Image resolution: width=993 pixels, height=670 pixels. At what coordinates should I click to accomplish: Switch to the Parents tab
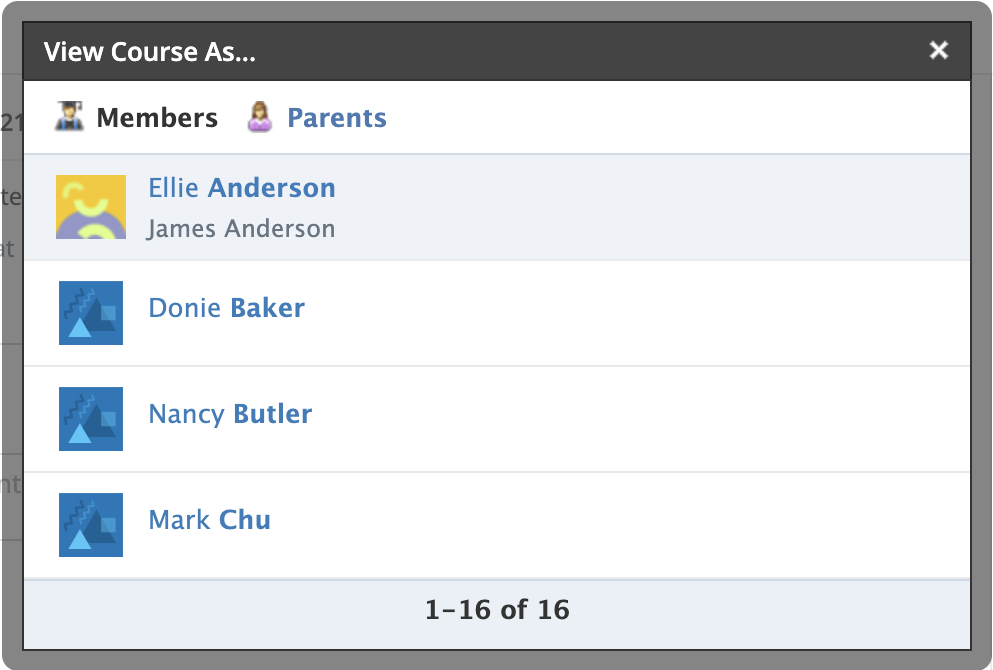point(336,118)
